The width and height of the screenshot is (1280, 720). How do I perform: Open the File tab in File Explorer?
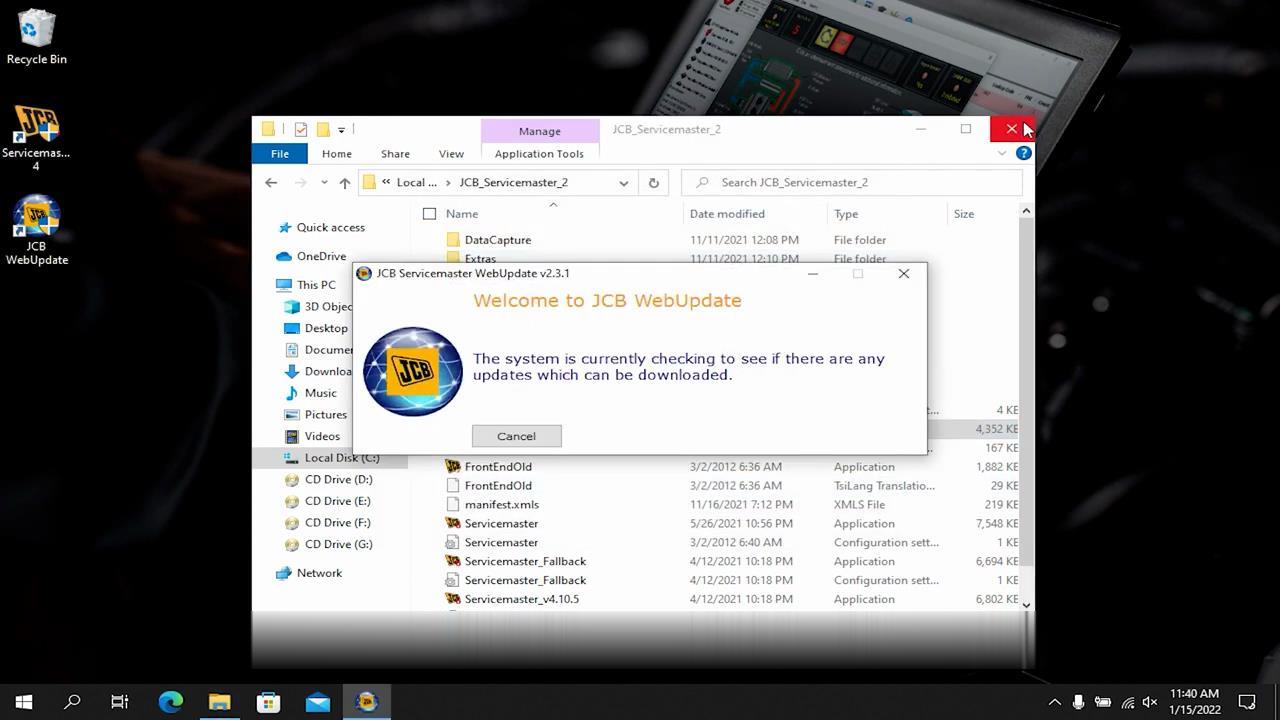pyautogui.click(x=280, y=154)
